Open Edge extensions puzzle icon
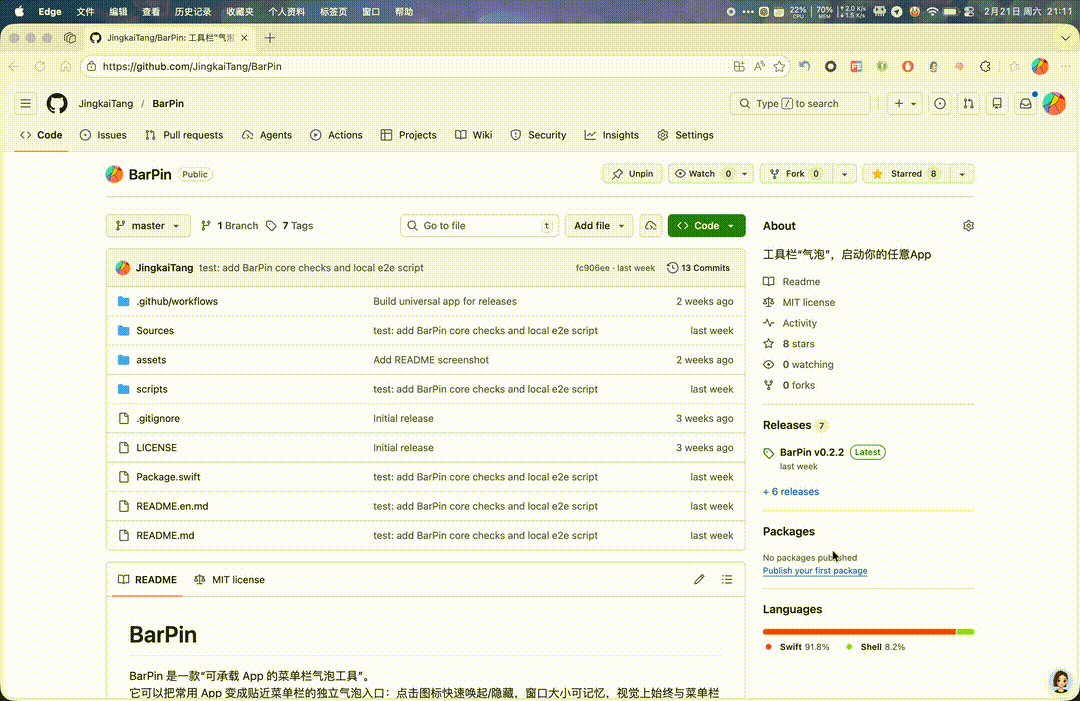1080x701 pixels. pos(986,67)
